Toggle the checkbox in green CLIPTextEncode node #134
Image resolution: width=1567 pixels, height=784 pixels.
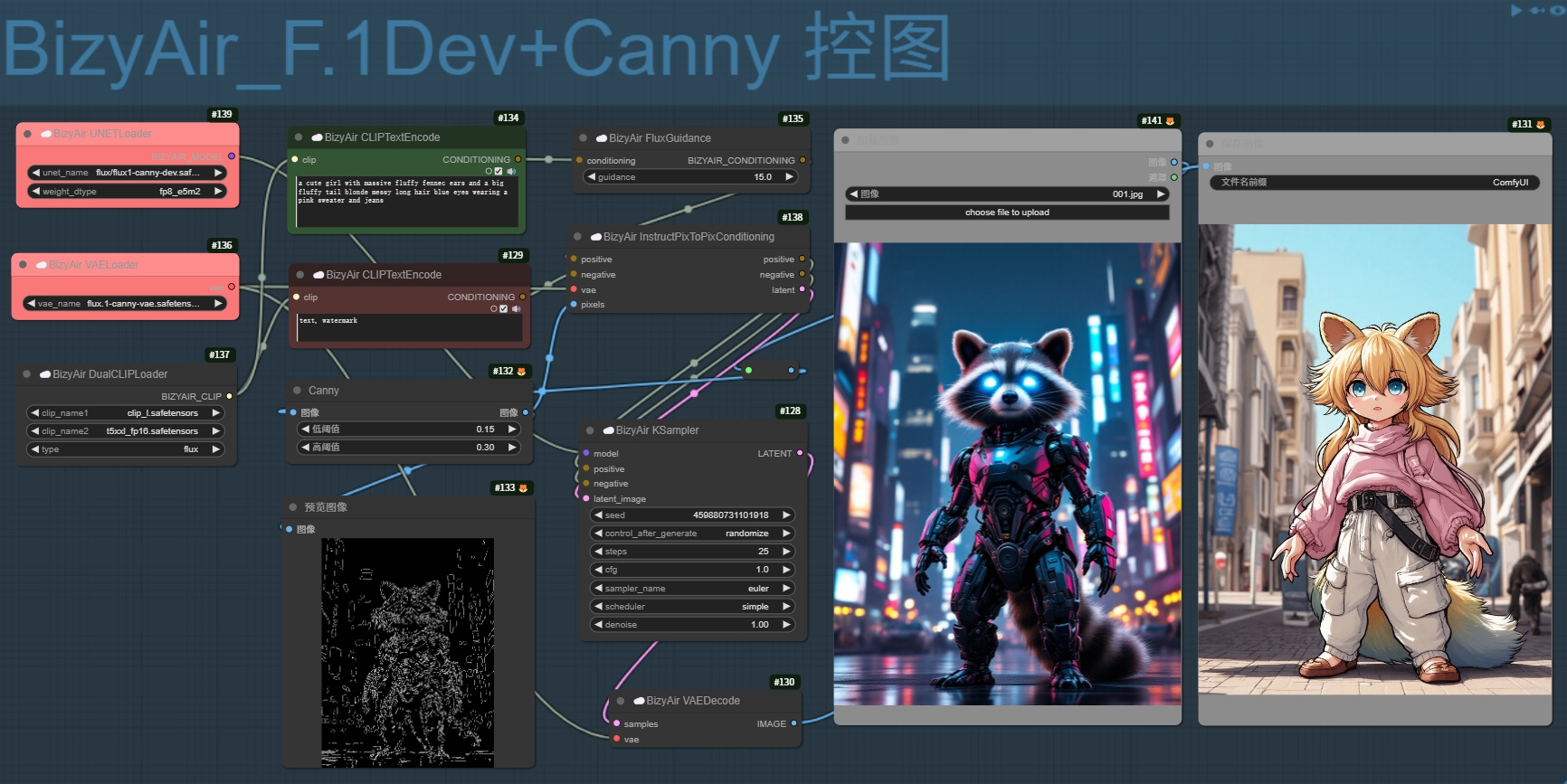click(x=499, y=171)
